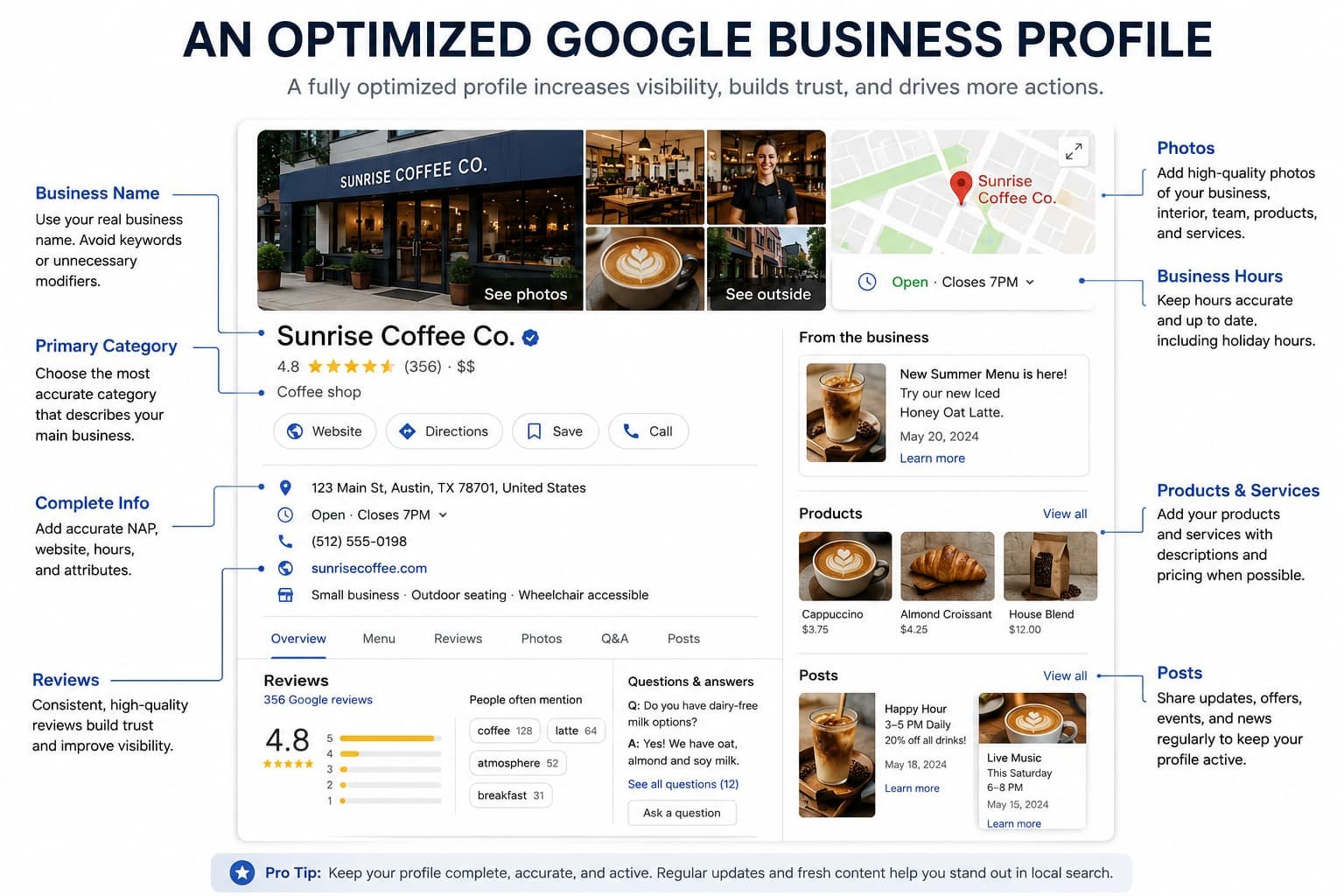1344x896 pixels.
Task: Click View all next to Products
Action: click(x=1065, y=514)
